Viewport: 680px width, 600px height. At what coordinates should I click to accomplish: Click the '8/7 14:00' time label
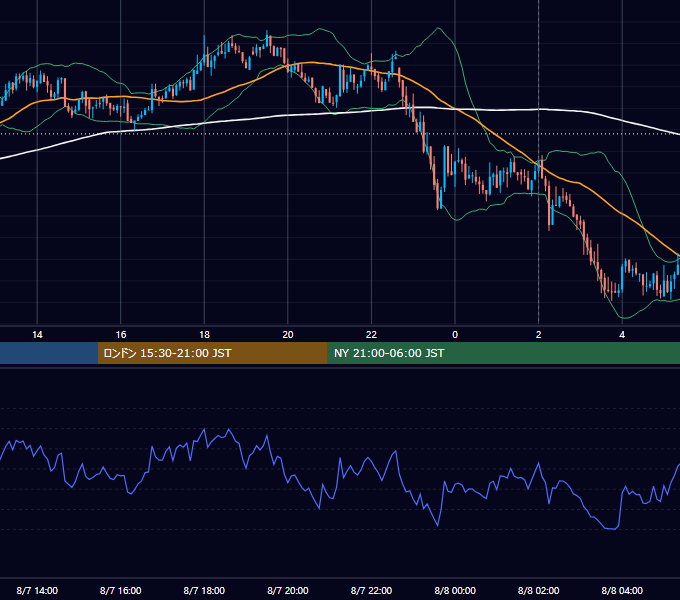(37, 590)
